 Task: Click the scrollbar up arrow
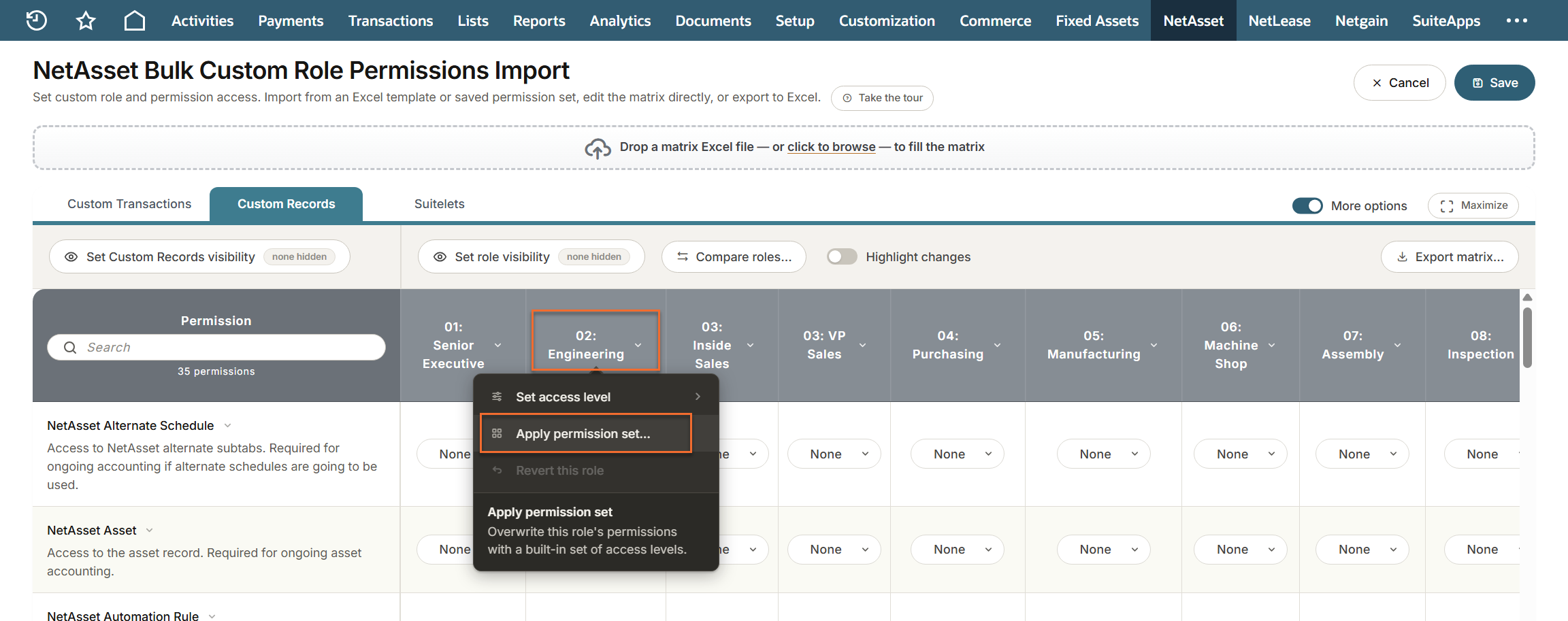click(1527, 297)
